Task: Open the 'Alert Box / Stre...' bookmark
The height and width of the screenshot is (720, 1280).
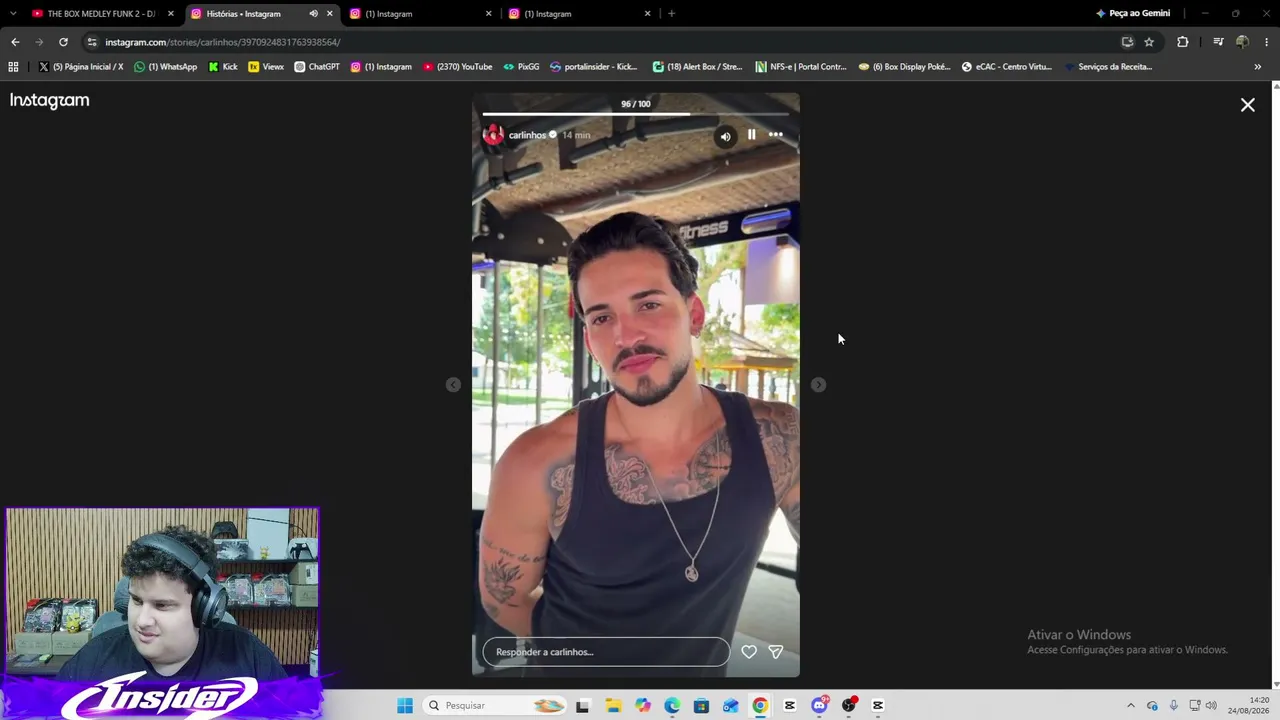Action: point(698,67)
